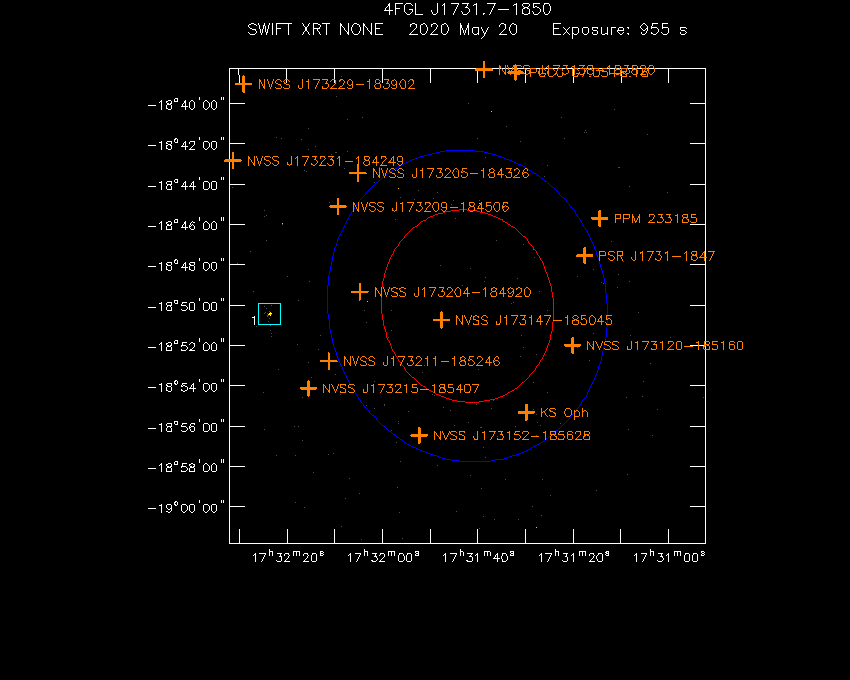Select the label NVSS J173204-184920
Viewport: 850px width, 680px height.
click(453, 292)
